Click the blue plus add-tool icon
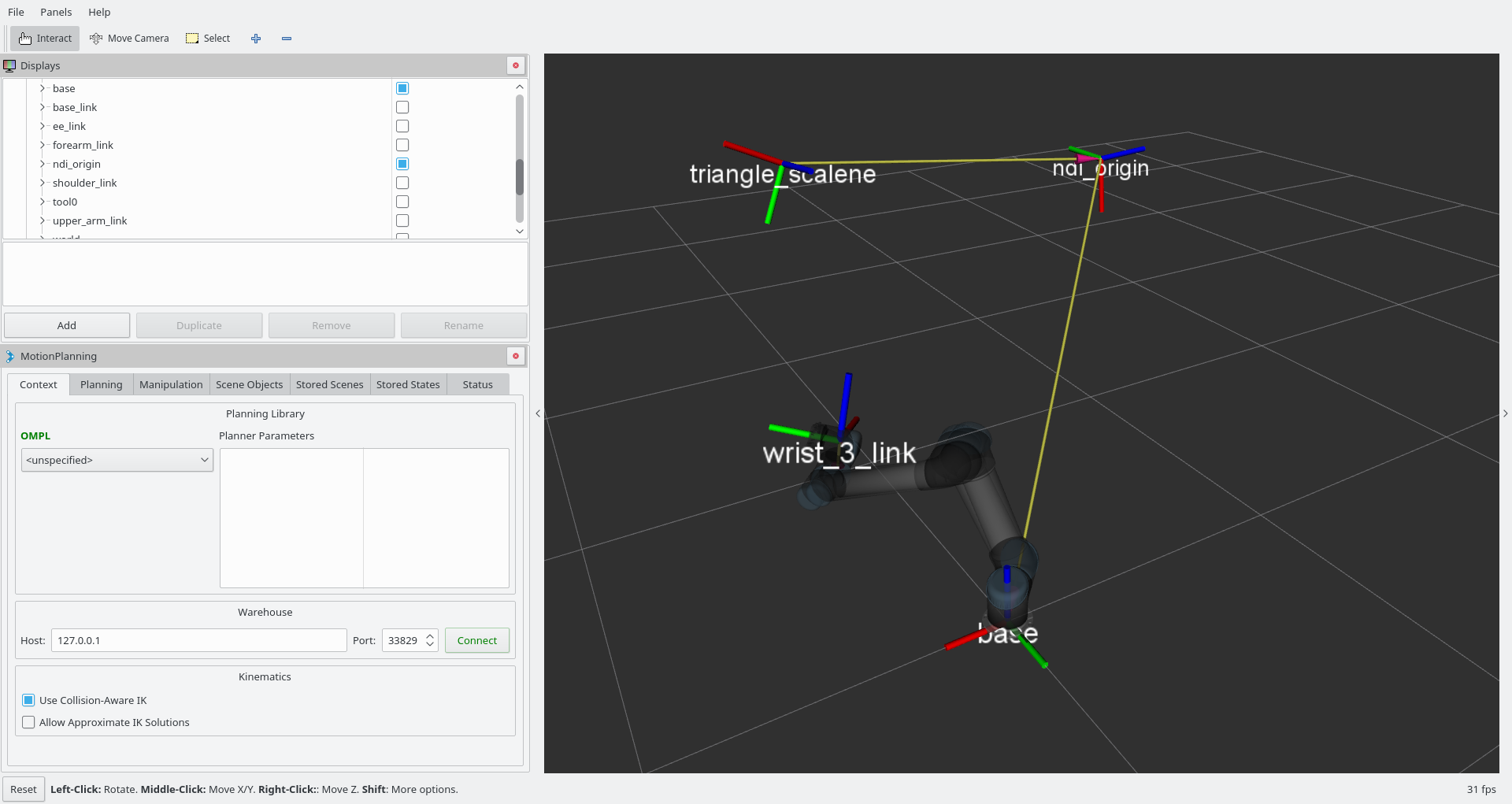 tap(256, 38)
